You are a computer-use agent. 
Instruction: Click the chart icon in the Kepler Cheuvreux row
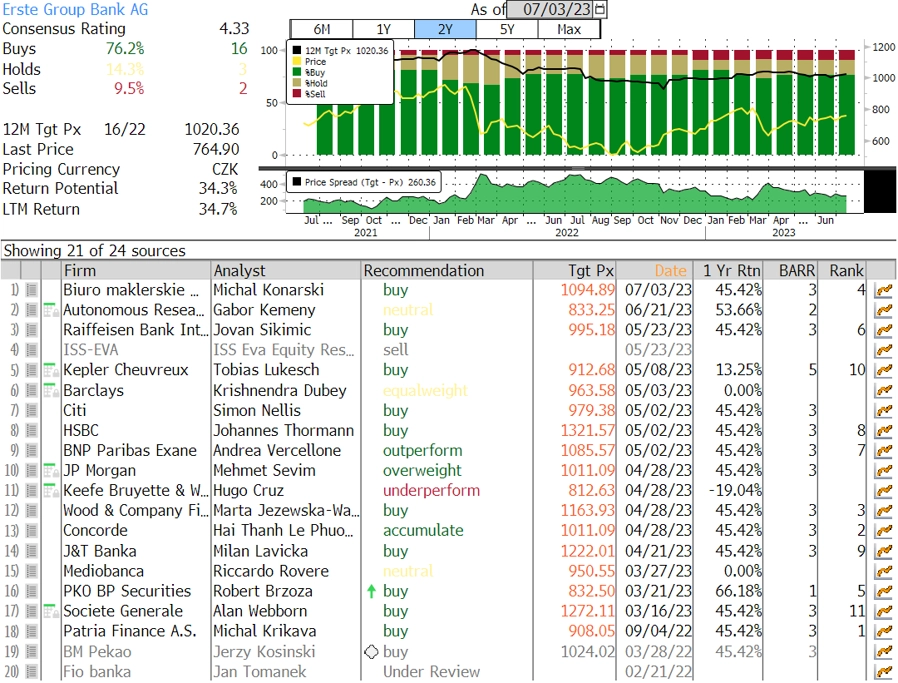tap(884, 370)
